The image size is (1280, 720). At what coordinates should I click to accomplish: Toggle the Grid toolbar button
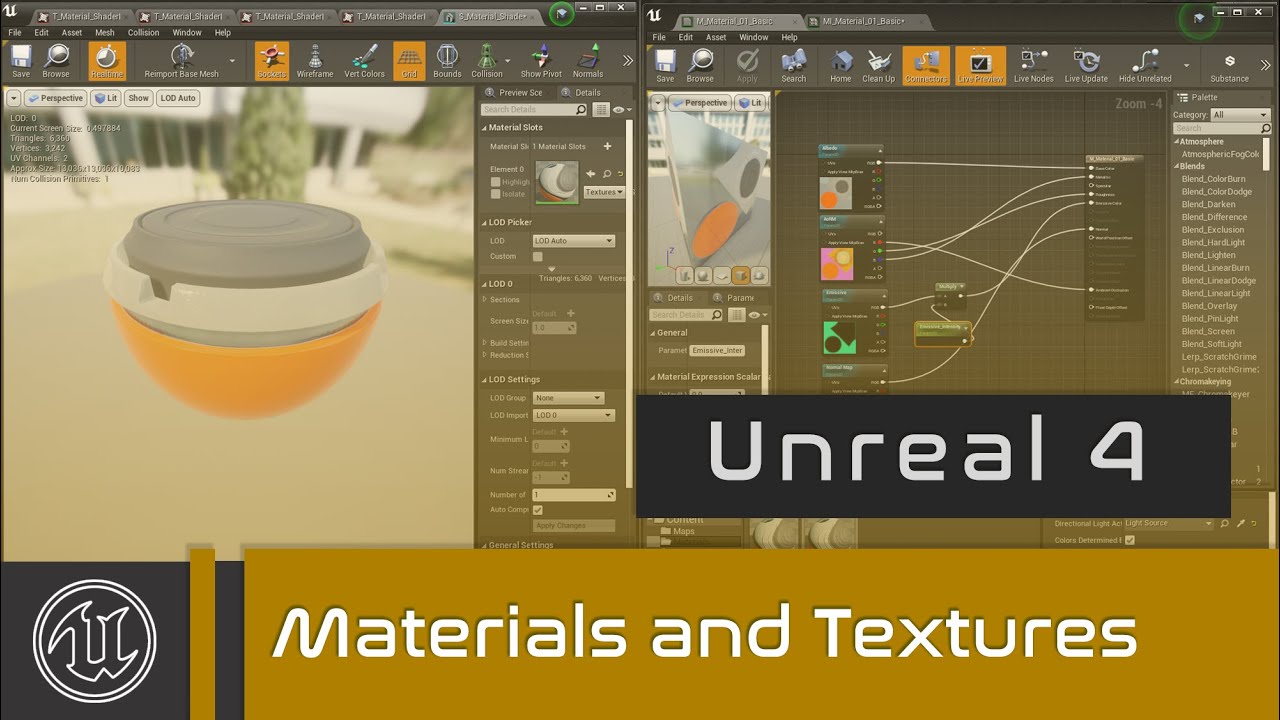[409, 61]
